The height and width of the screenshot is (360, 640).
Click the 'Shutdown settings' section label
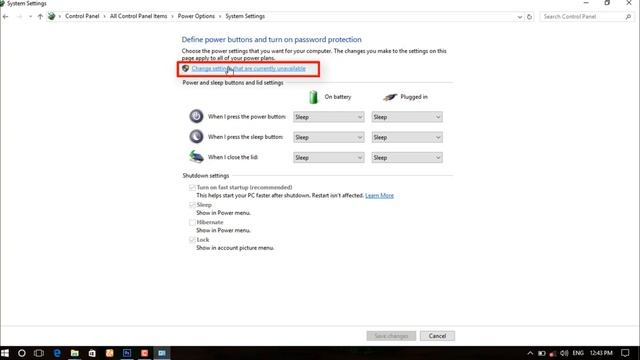coord(206,176)
